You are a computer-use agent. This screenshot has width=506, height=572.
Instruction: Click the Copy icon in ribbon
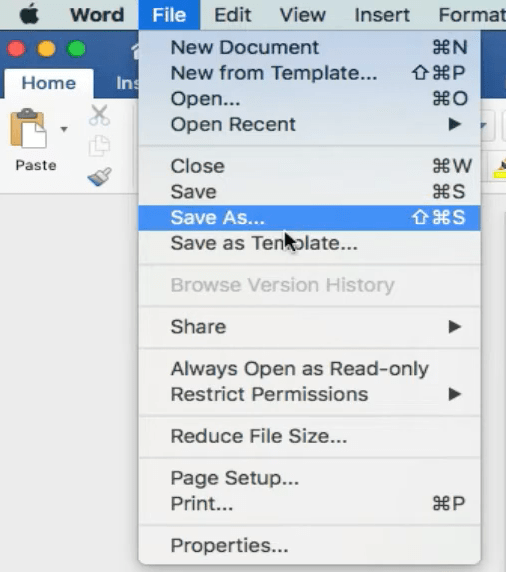99,146
